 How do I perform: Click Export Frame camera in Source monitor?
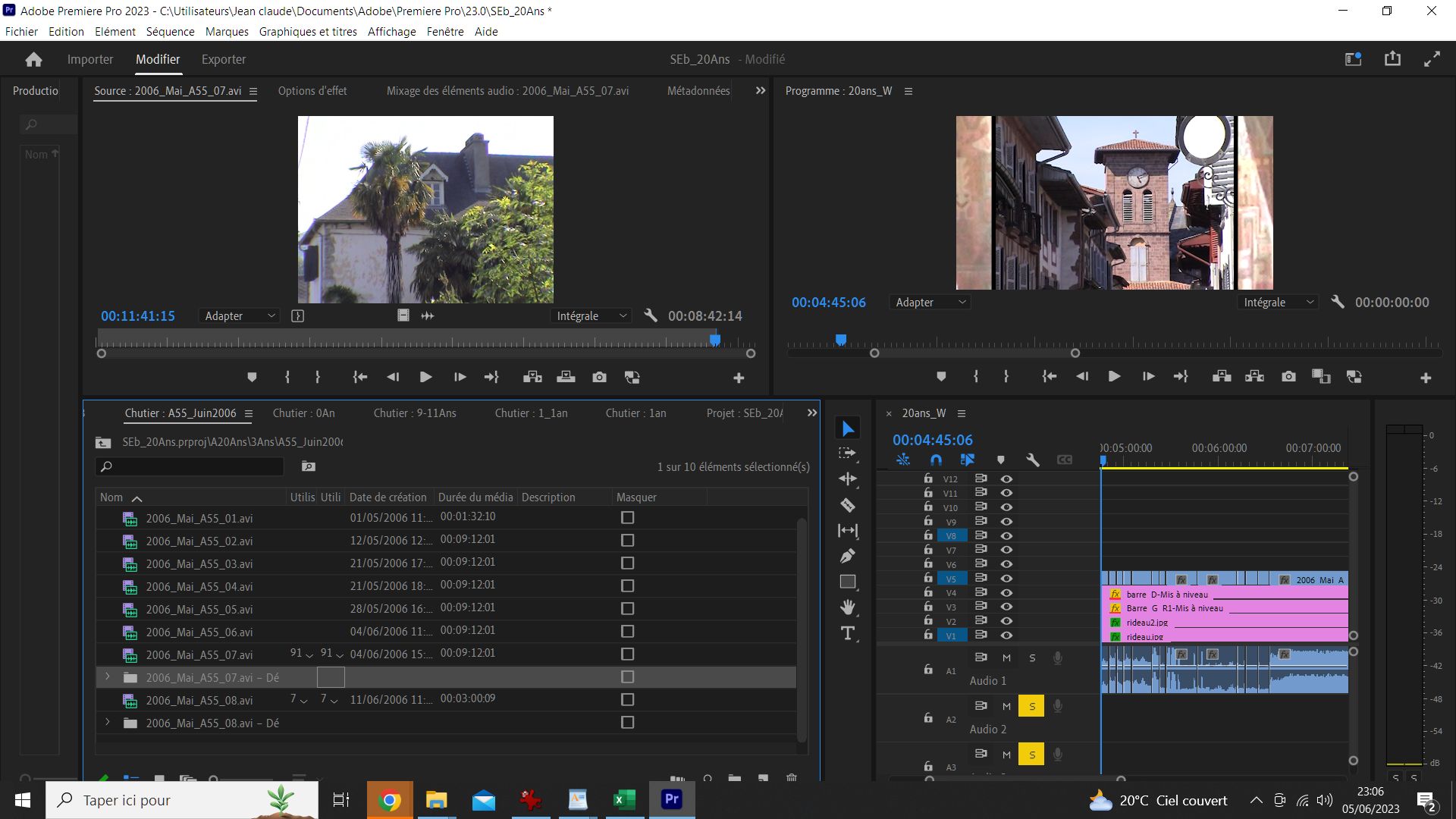point(599,377)
